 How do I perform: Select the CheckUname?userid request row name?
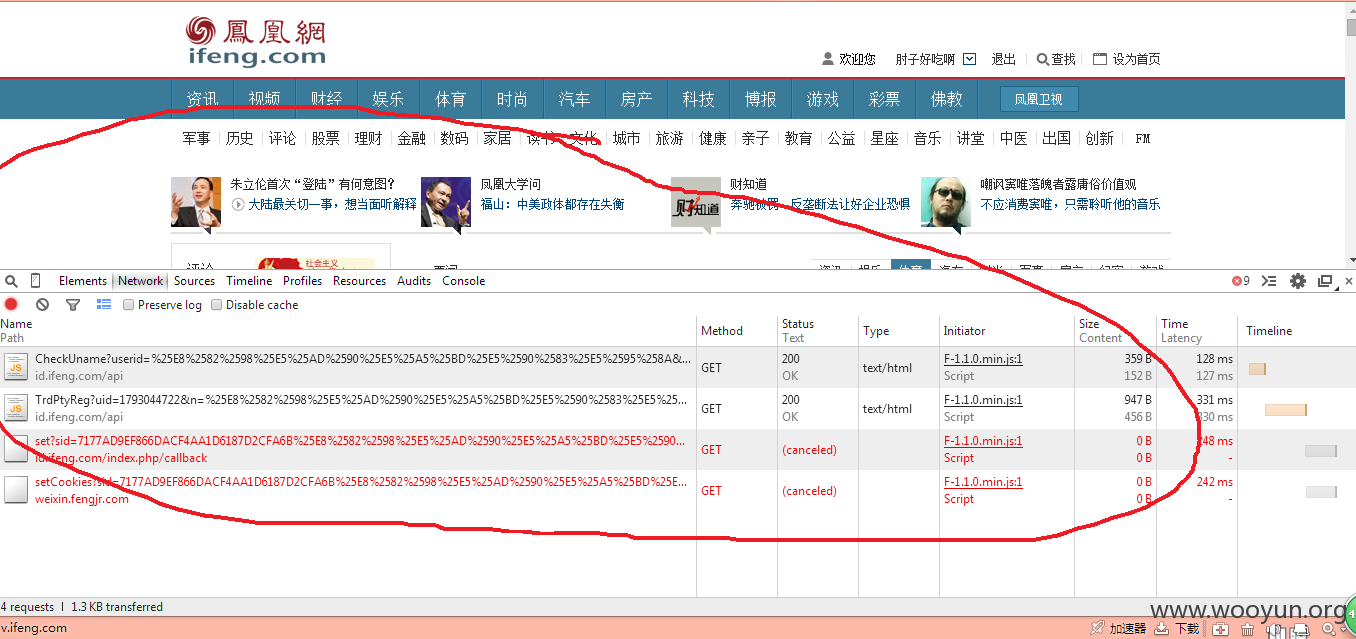(363, 359)
